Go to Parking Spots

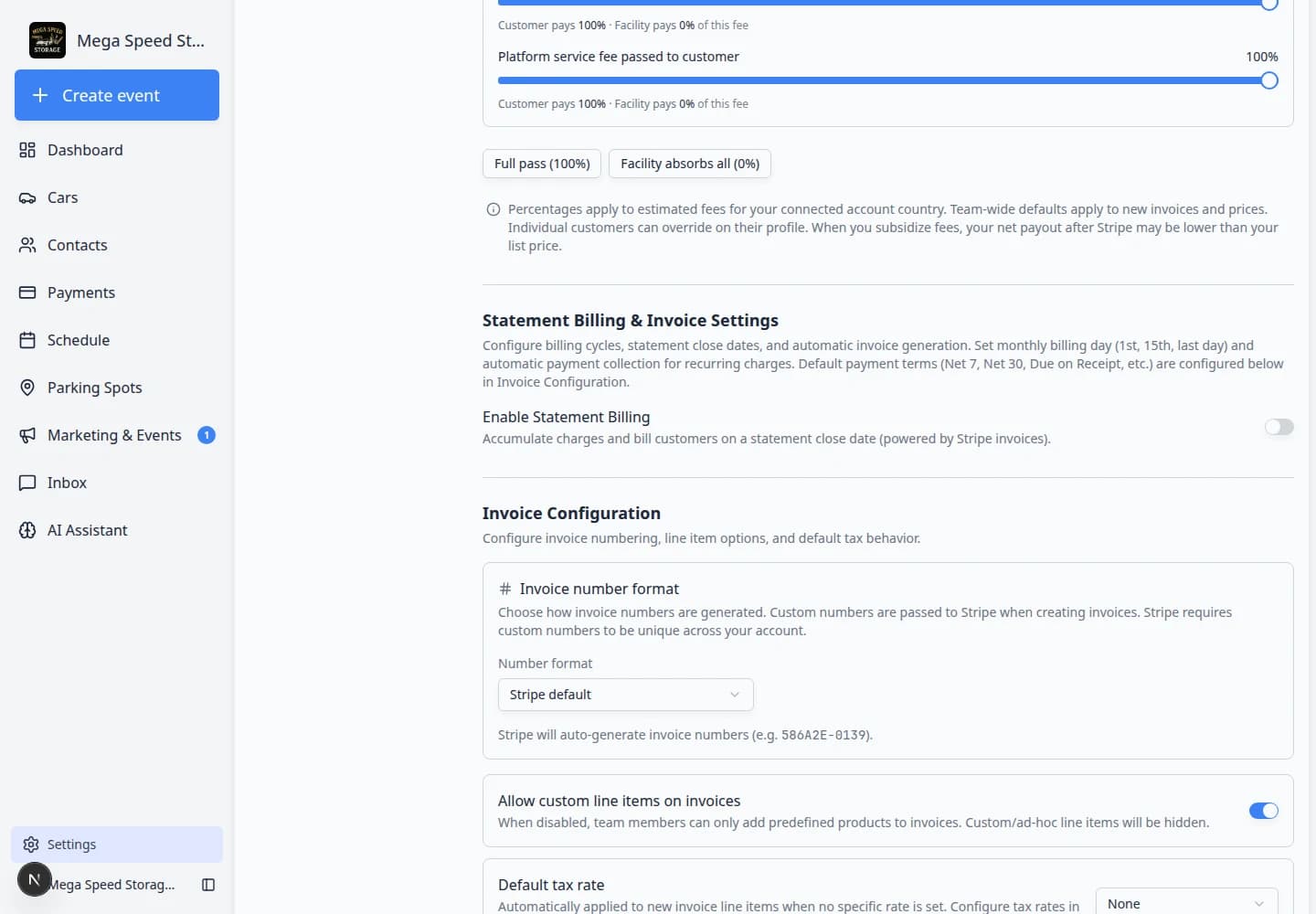[117, 388]
